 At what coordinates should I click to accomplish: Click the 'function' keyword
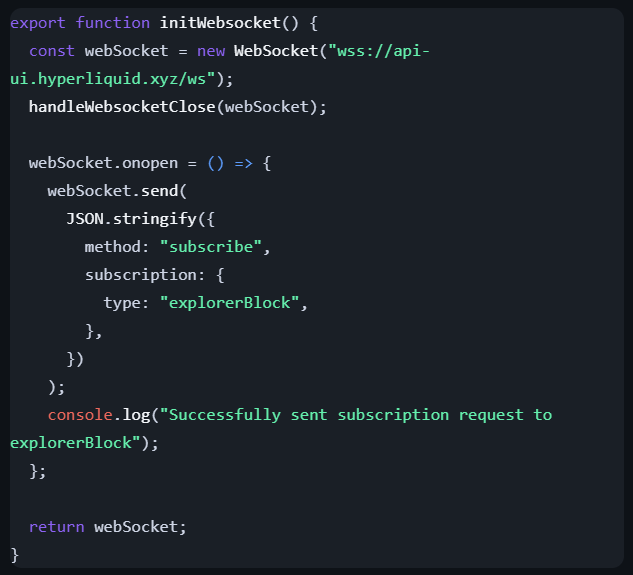(113, 23)
